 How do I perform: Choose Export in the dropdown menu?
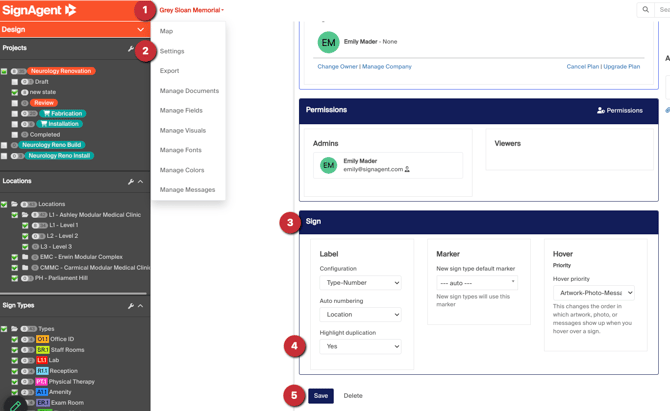(169, 71)
